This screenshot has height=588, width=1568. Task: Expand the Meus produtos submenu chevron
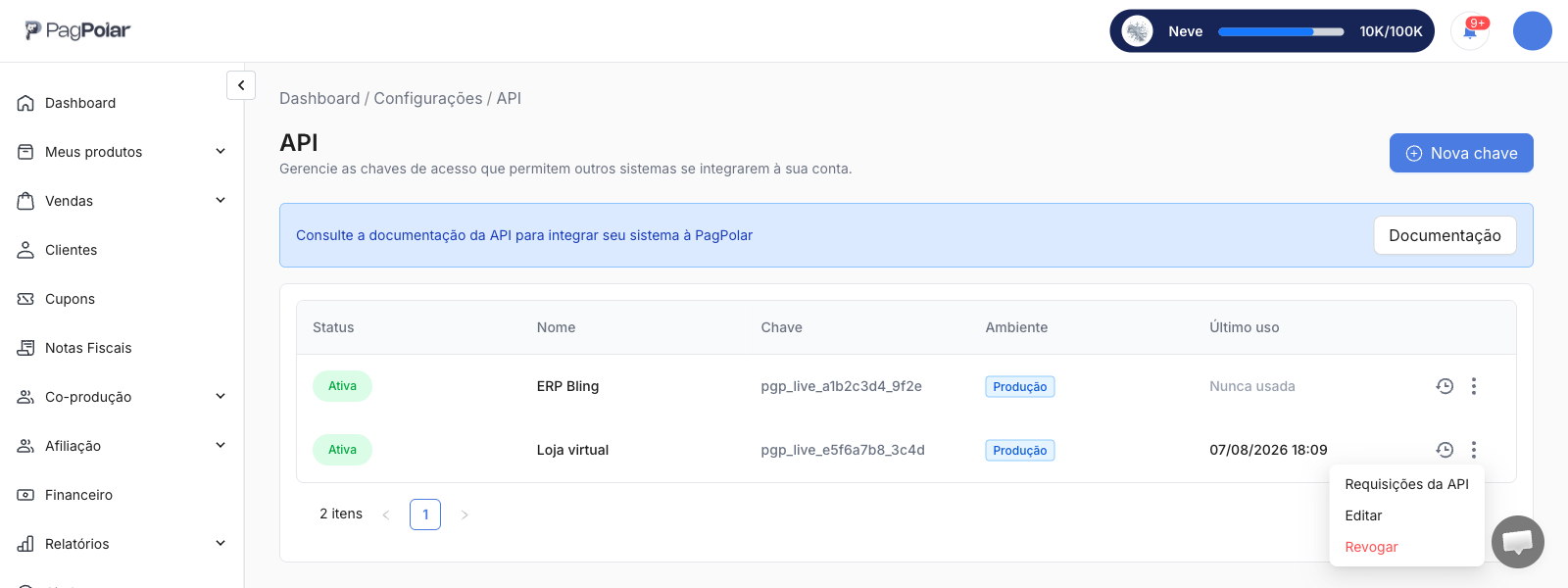click(x=220, y=151)
